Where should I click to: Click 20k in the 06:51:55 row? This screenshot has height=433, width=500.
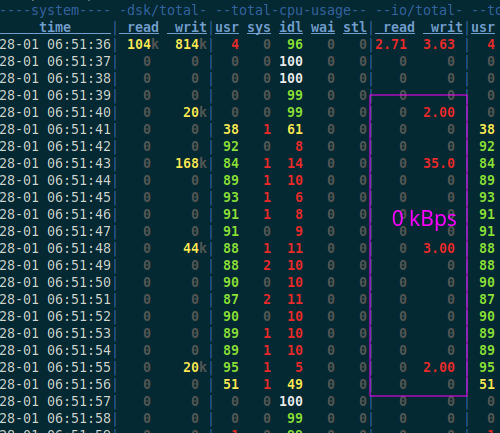195,367
